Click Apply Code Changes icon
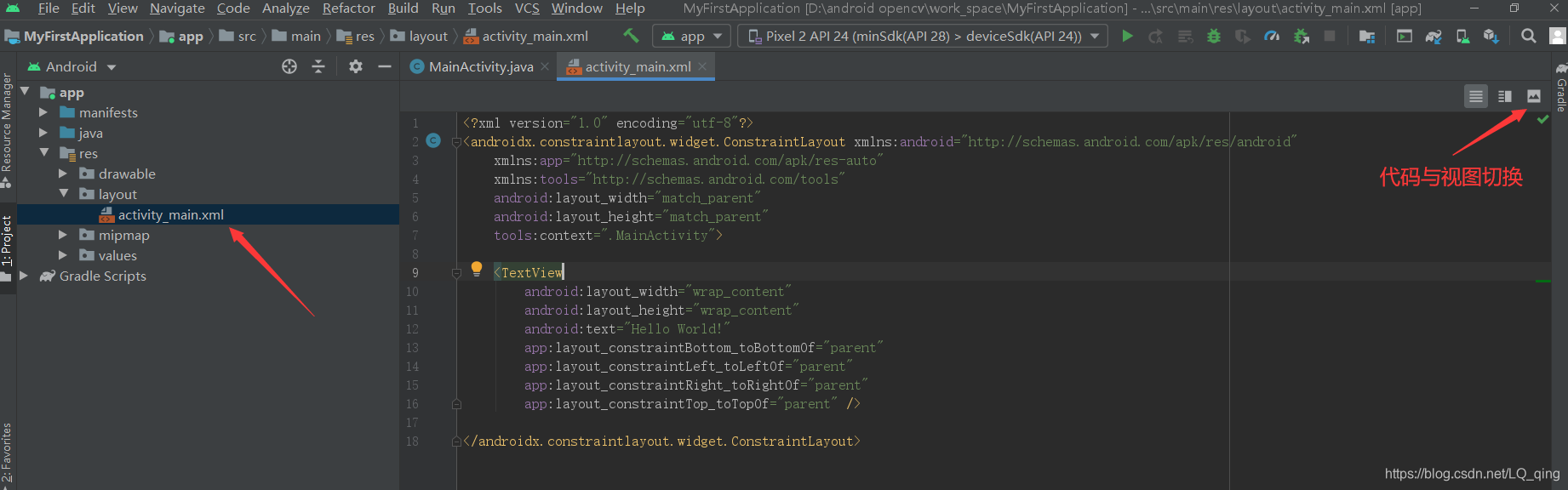1568x490 pixels. [x=1185, y=36]
